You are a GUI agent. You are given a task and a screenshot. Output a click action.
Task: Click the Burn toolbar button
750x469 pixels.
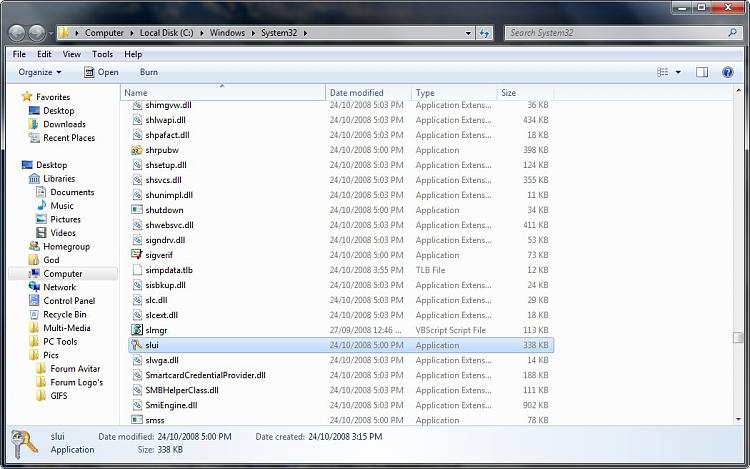click(149, 72)
